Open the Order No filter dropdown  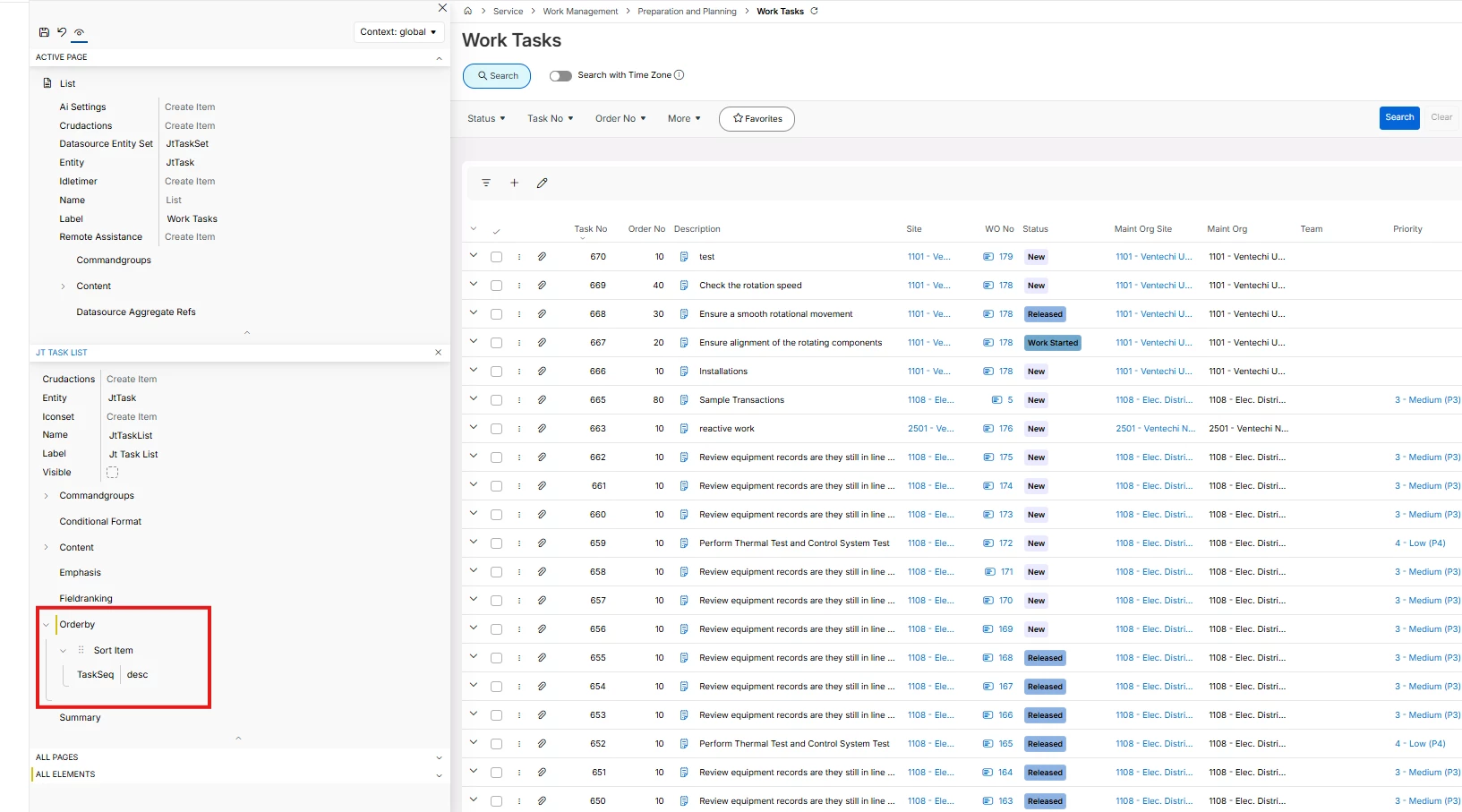(620, 118)
